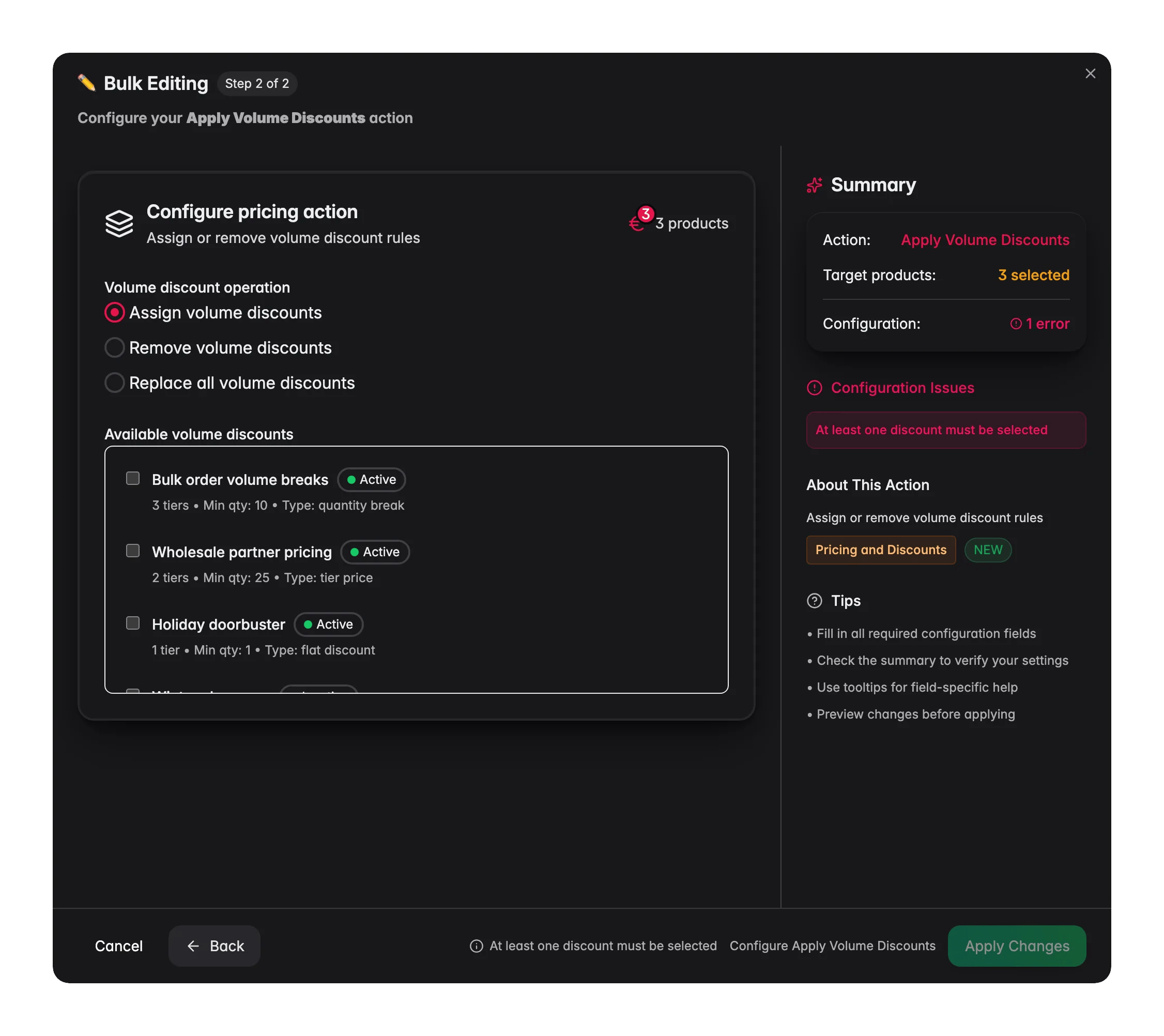Click '3 tiers • Min qty: 10' details text

278,505
